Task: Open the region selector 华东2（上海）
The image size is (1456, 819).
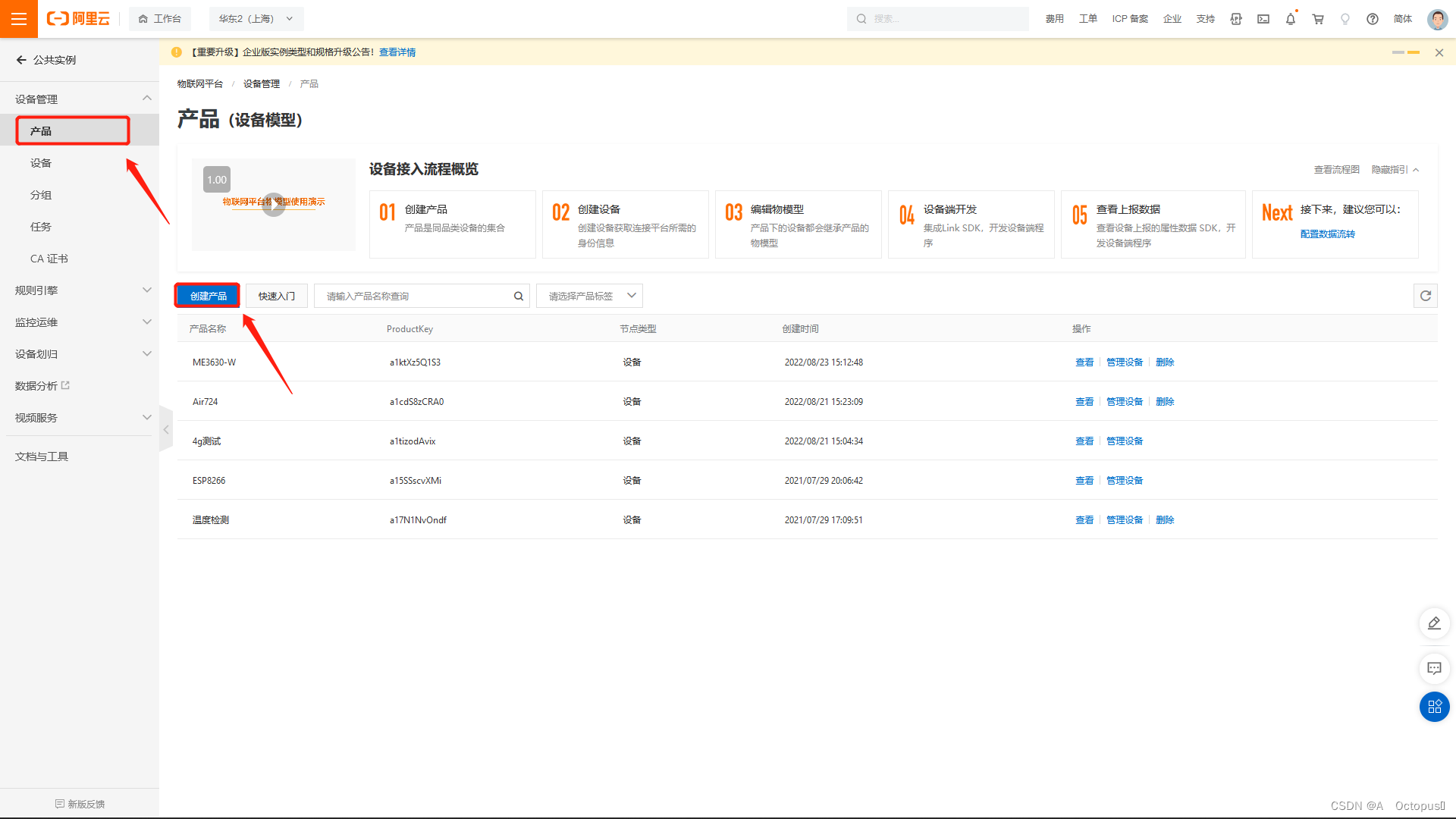Action: (x=256, y=19)
